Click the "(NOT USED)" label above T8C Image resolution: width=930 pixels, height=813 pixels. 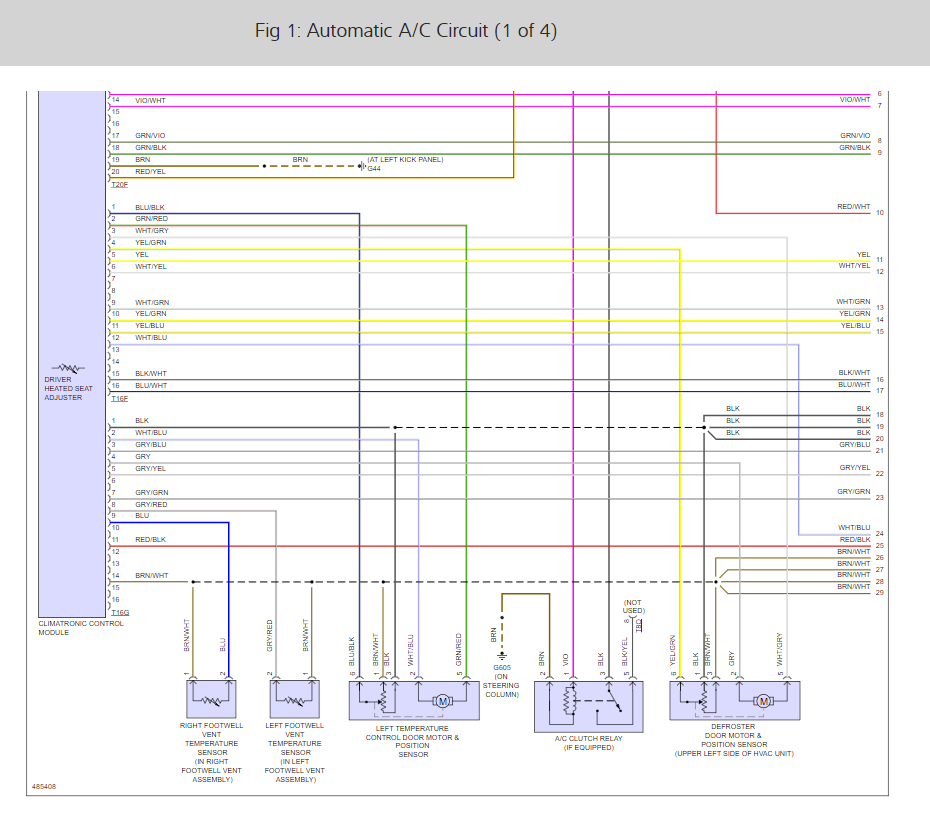click(633, 606)
